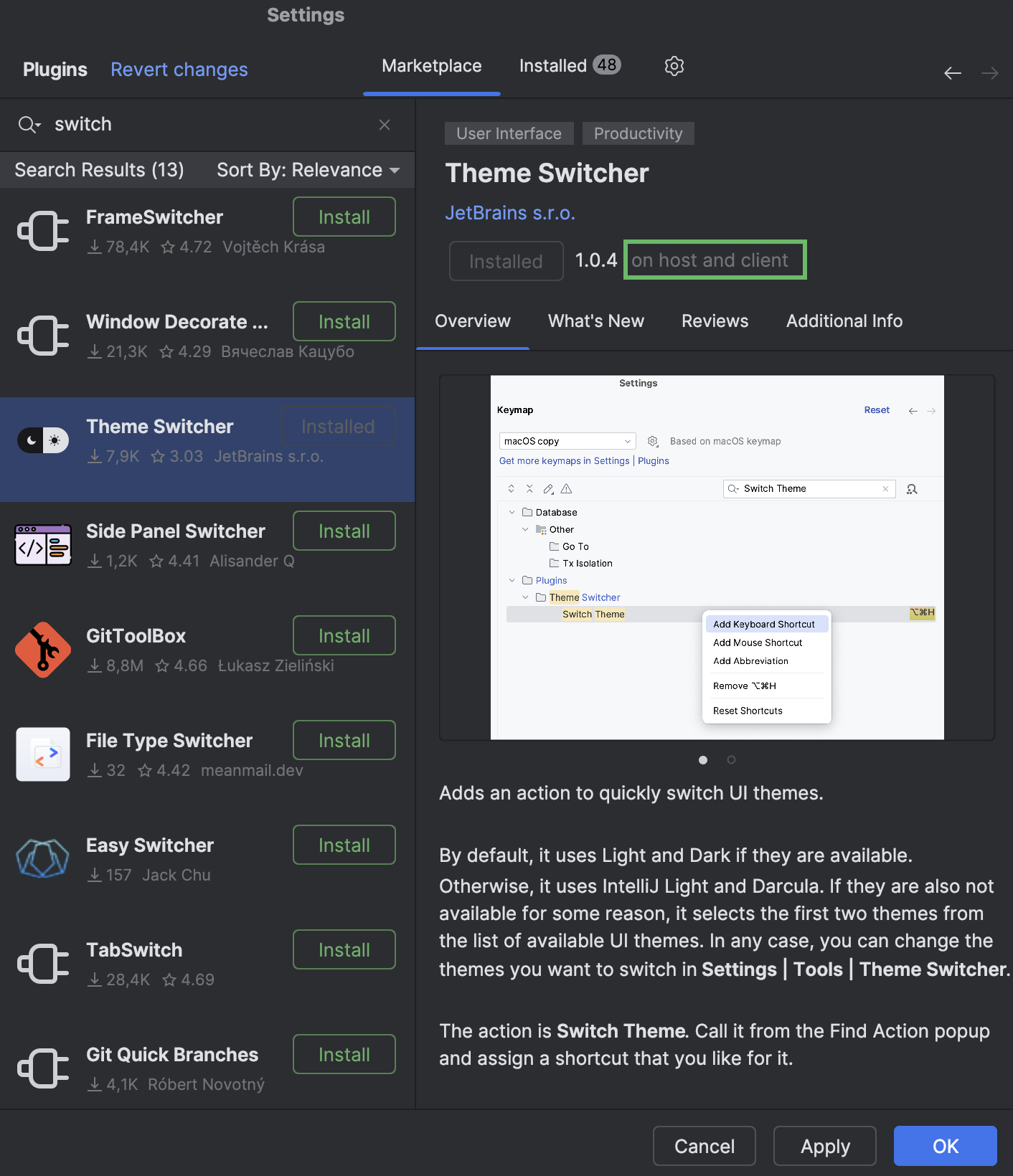Viewport: 1013px width, 1176px height.
Task: Select the TabSwitch plugin name
Action: (x=134, y=950)
